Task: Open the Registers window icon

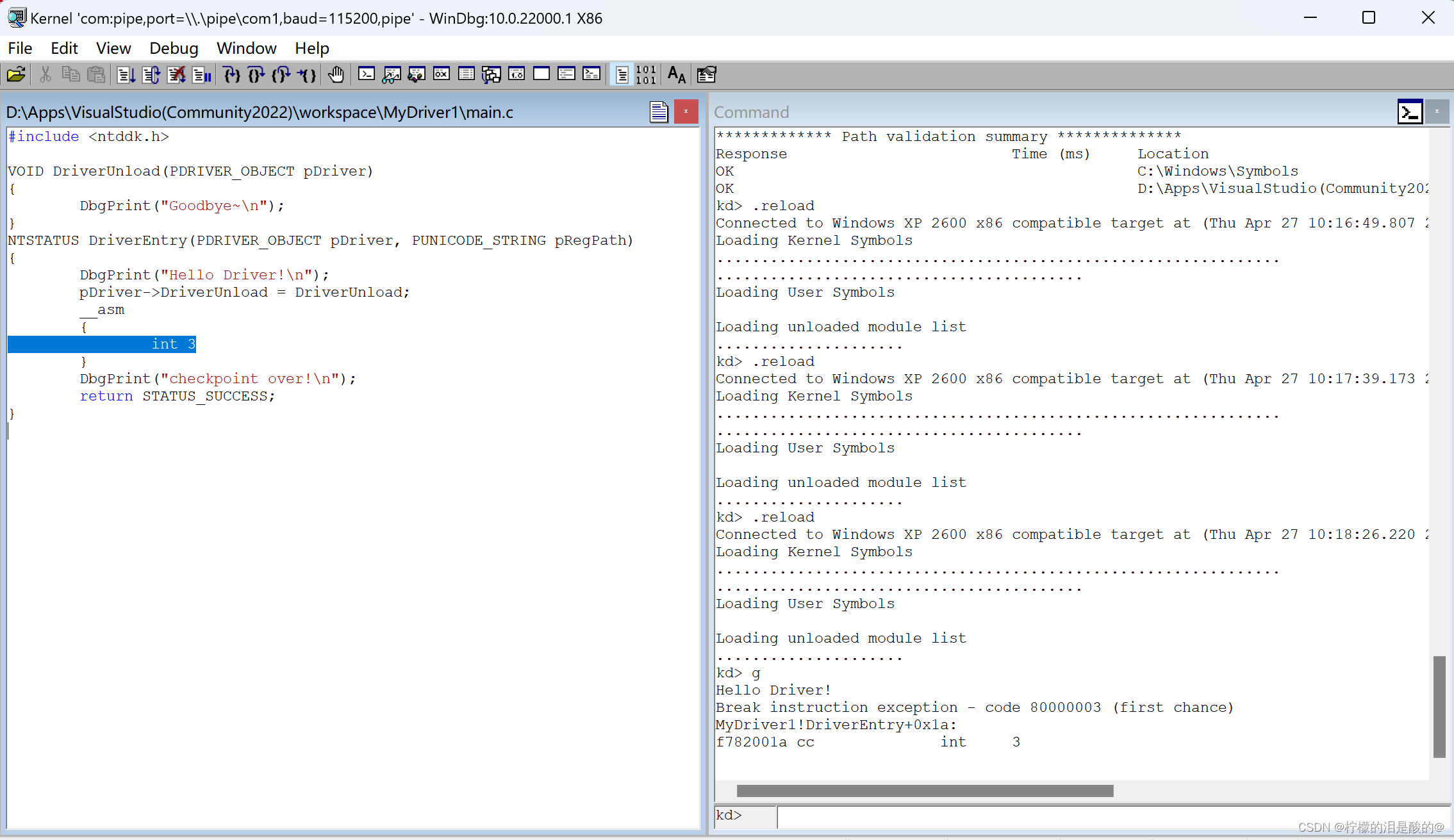Action: (x=442, y=74)
